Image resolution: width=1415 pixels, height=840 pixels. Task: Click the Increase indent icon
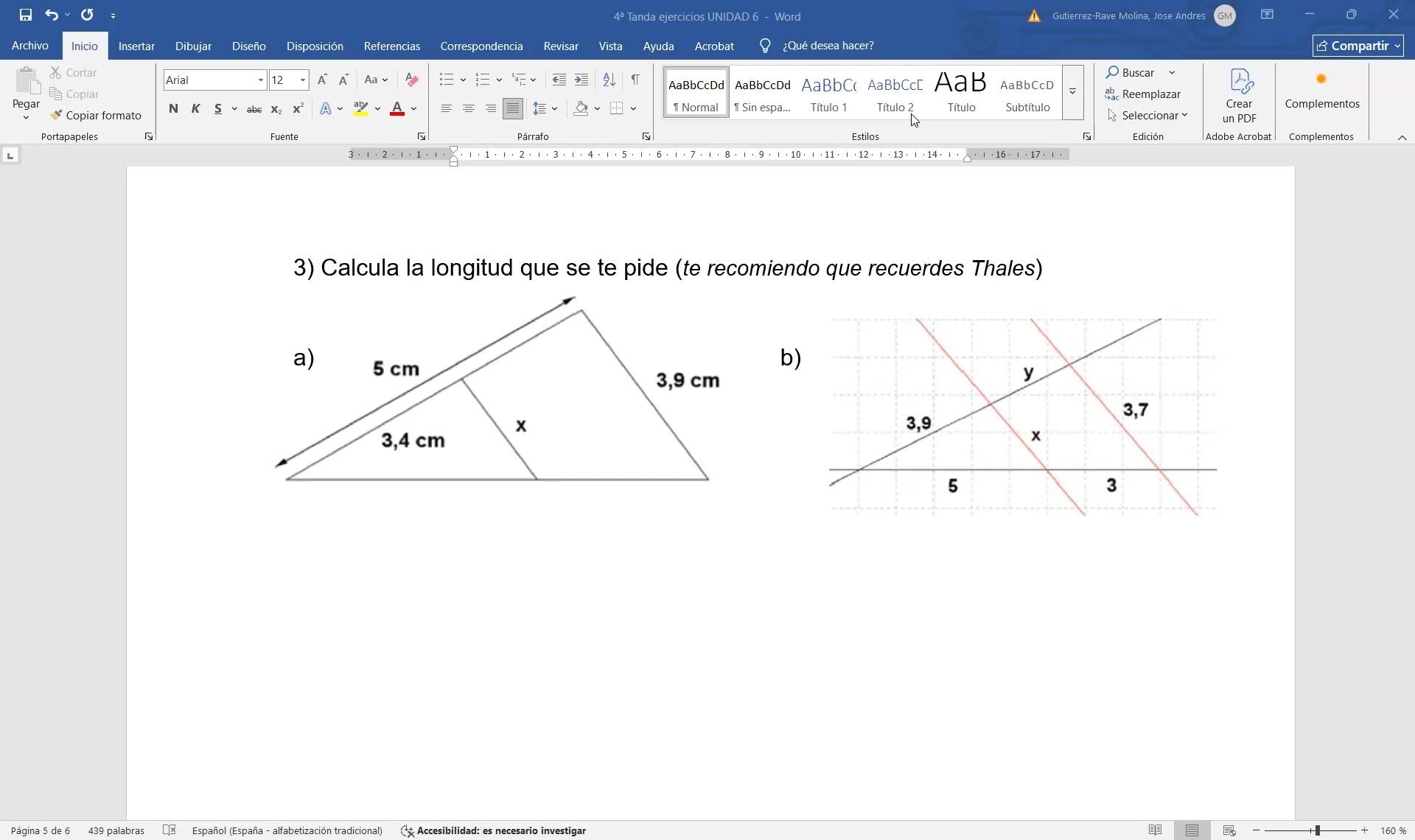pyautogui.click(x=581, y=80)
